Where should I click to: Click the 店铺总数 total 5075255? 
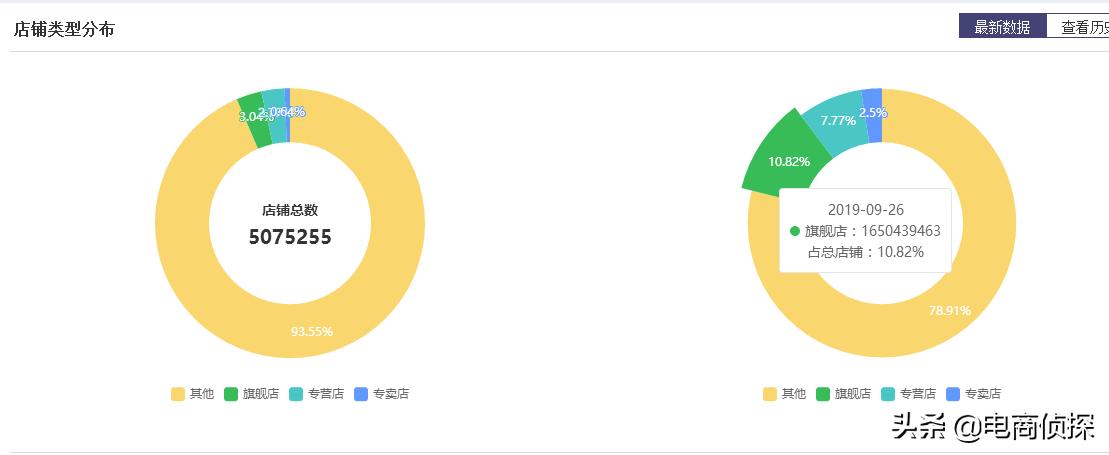pos(290,237)
